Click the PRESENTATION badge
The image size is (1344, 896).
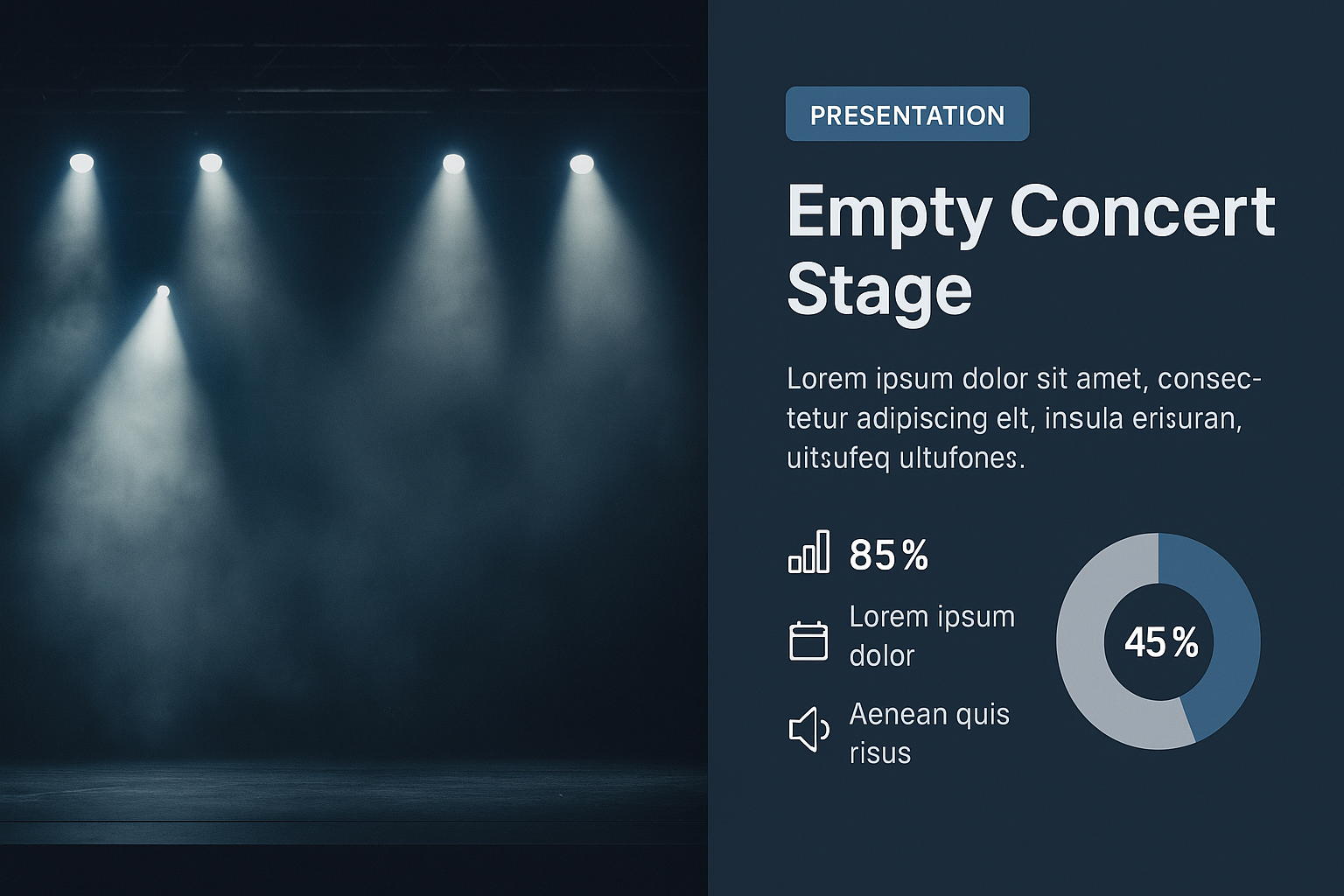tap(907, 115)
